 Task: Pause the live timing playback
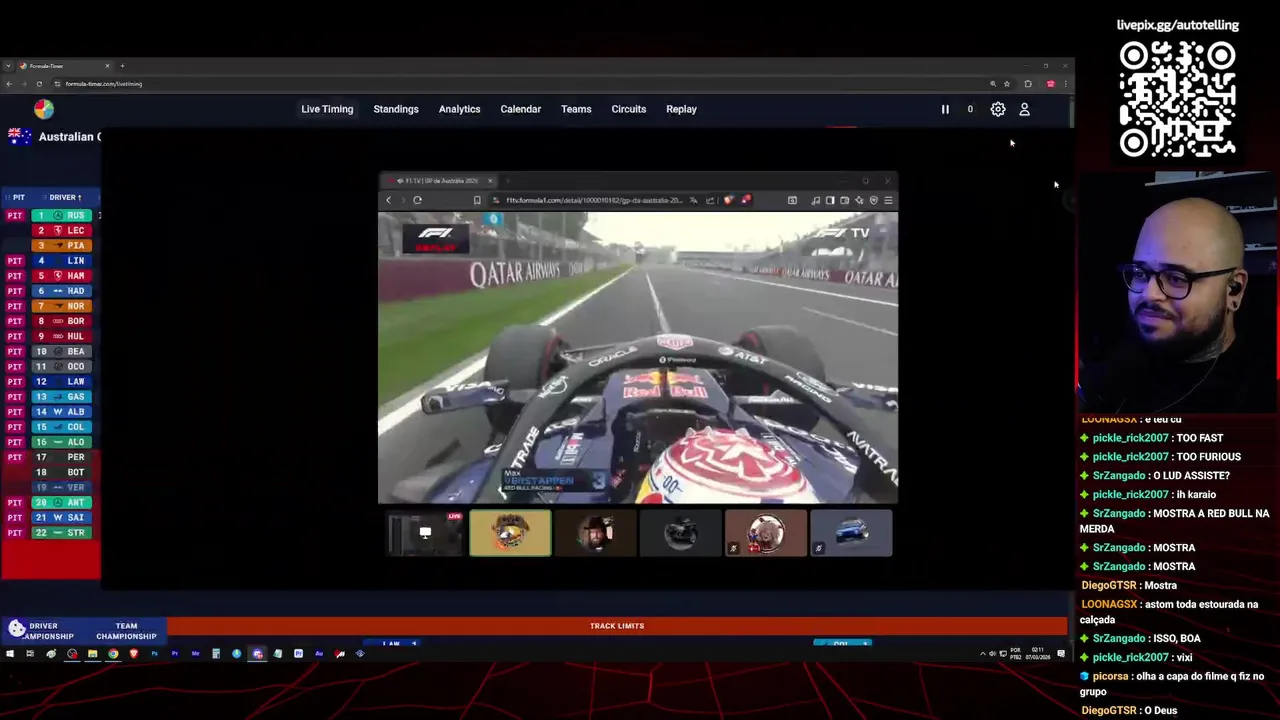point(945,109)
